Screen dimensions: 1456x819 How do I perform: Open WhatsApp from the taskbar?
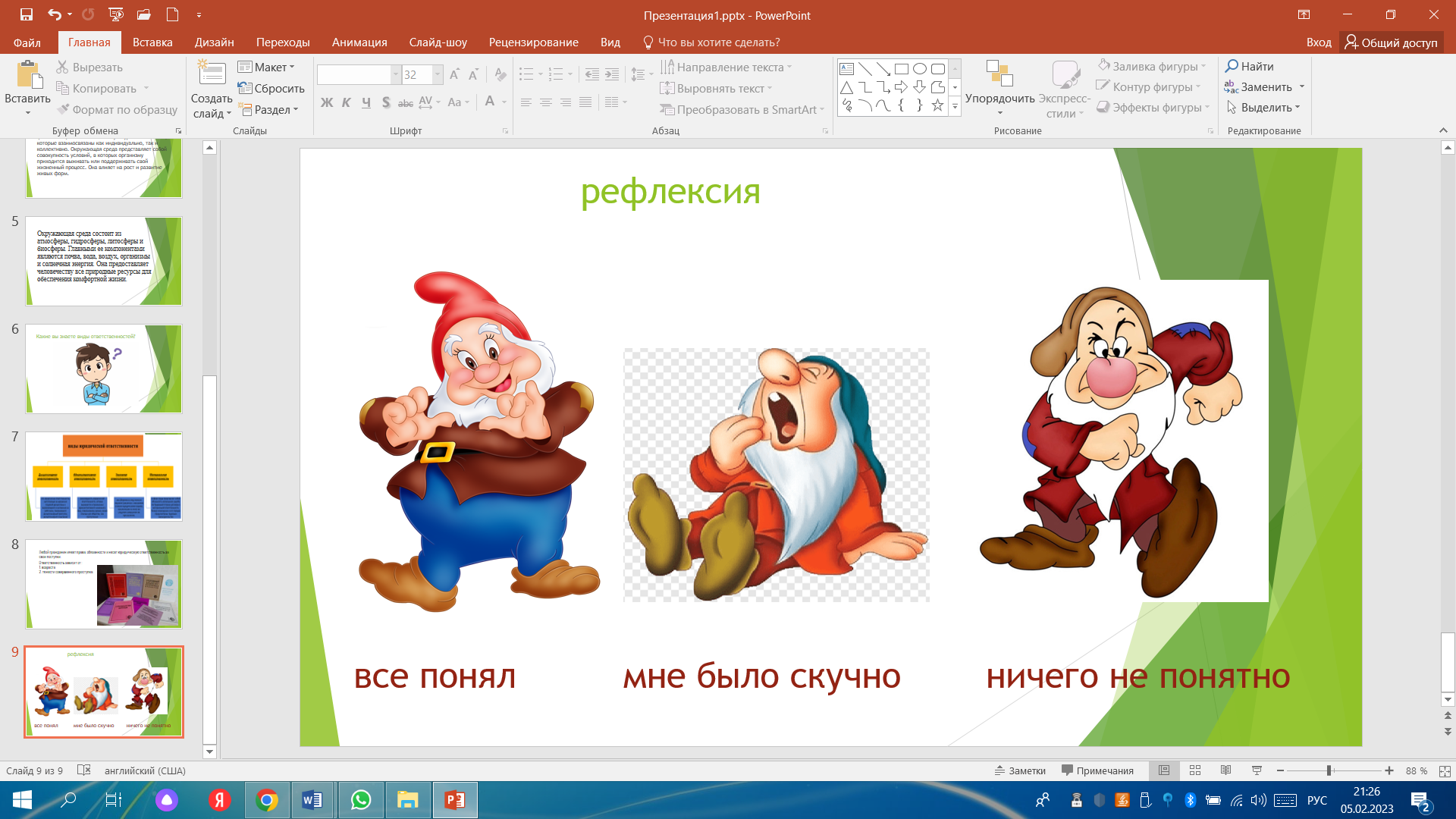click(361, 800)
